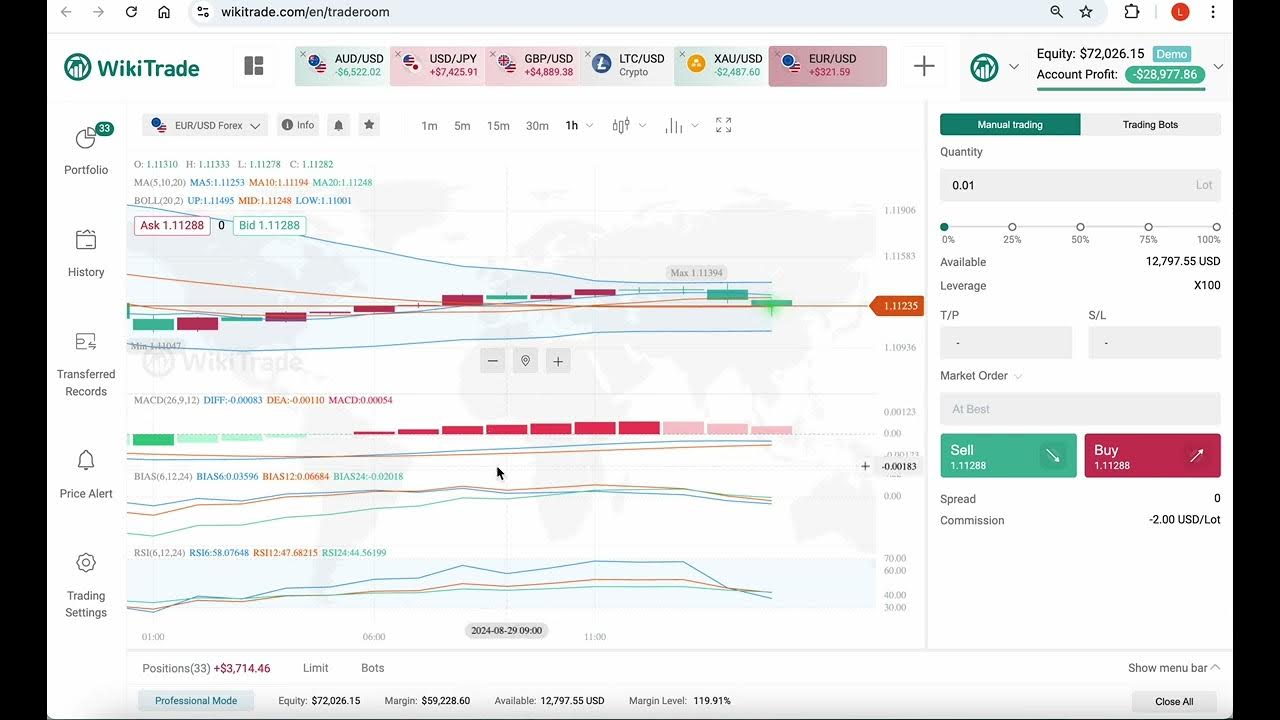This screenshot has height=720, width=1280.
Task: Close the XAU/USD symbol tab
Action: [x=682, y=55]
